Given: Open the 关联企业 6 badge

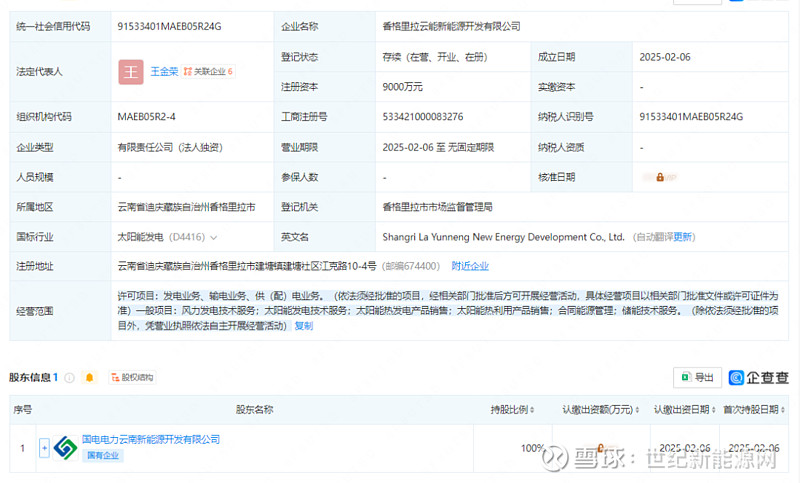Looking at the screenshot, I should (x=208, y=71).
